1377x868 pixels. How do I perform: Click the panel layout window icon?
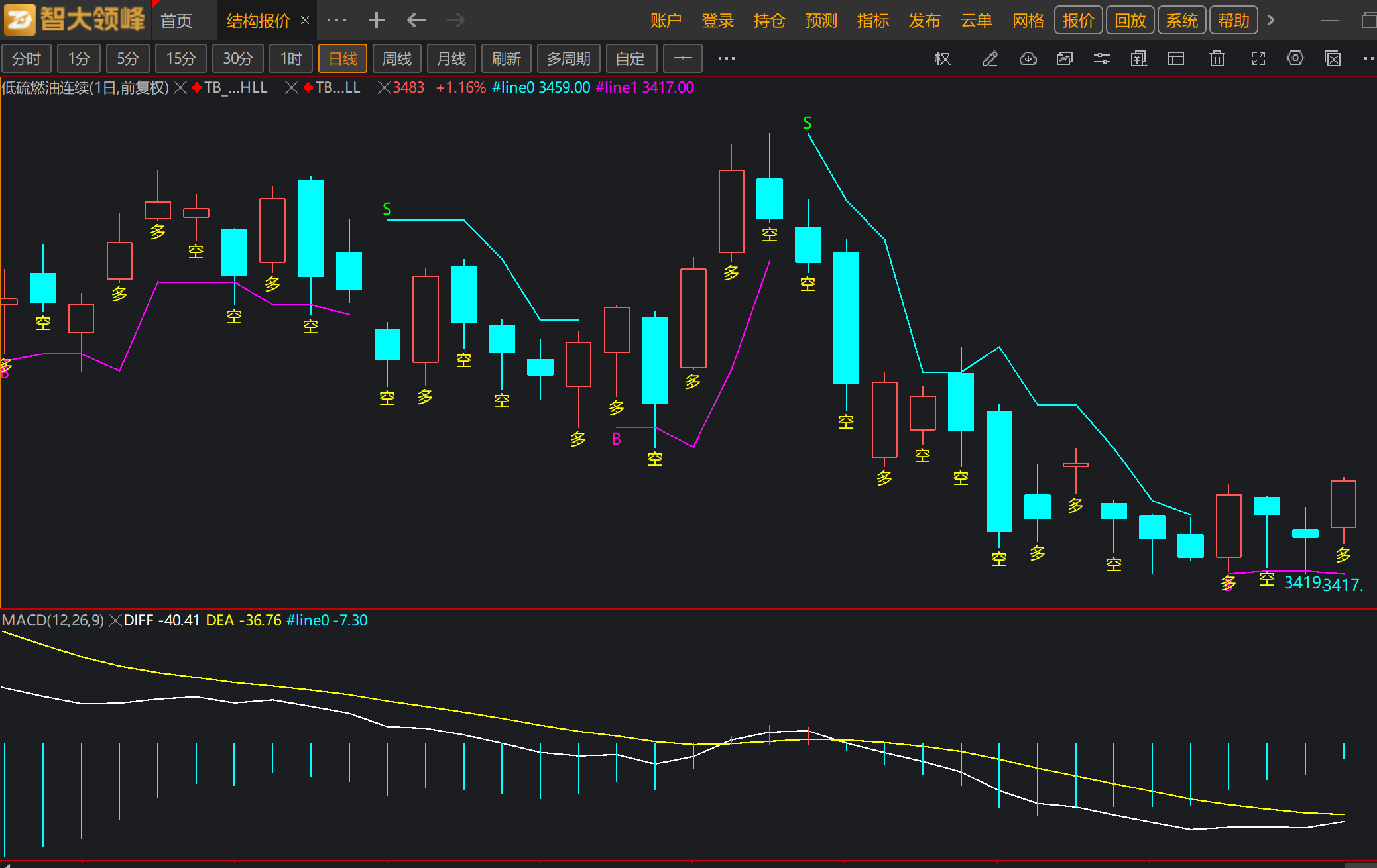coord(1176,59)
